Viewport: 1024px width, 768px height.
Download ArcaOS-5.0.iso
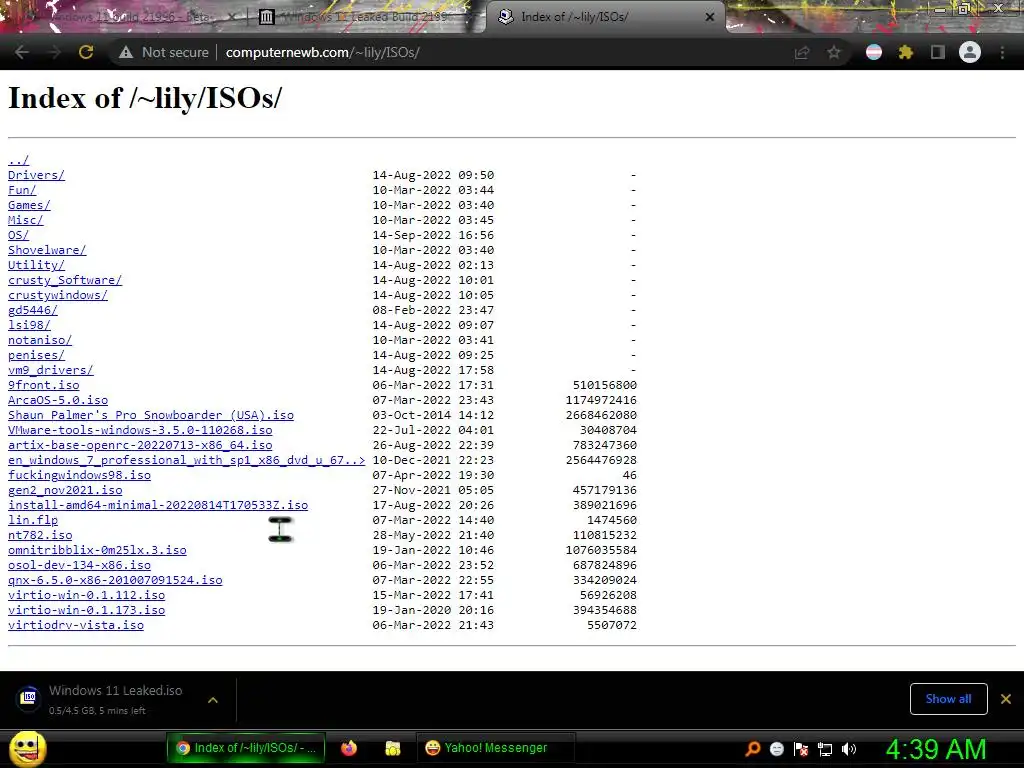coord(58,400)
